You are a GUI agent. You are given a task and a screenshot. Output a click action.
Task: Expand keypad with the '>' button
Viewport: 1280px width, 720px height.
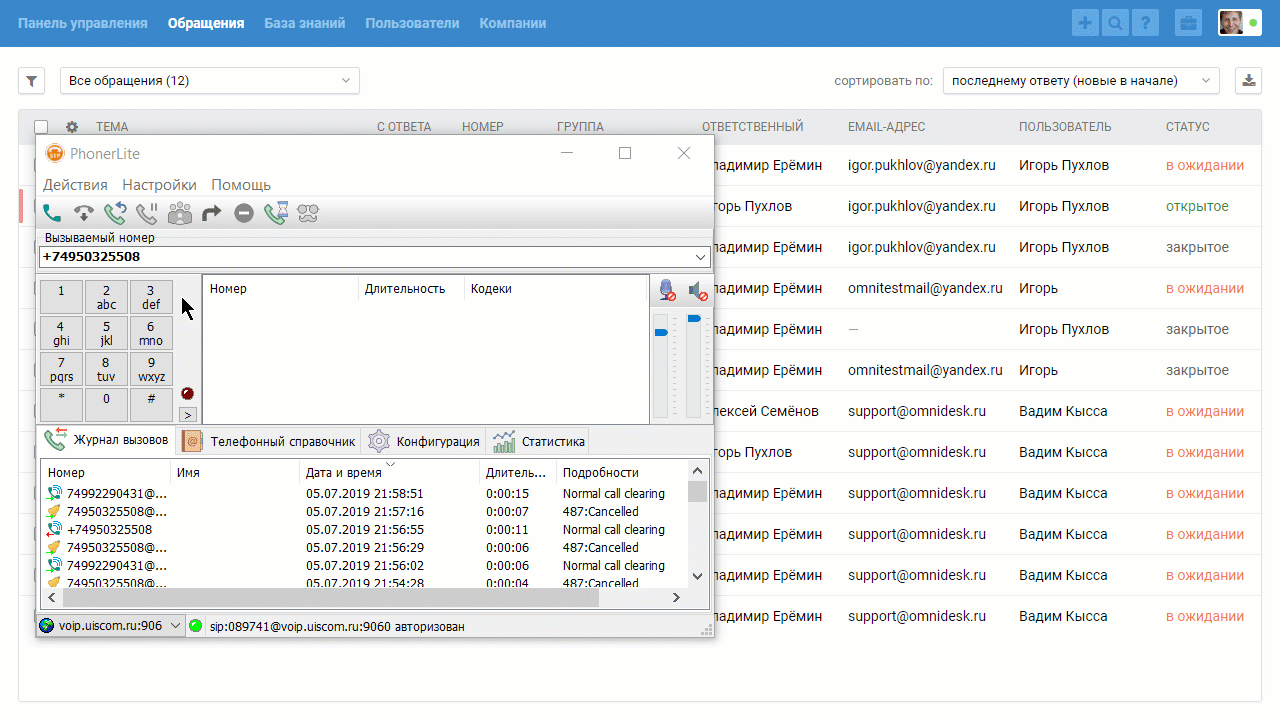(x=187, y=414)
